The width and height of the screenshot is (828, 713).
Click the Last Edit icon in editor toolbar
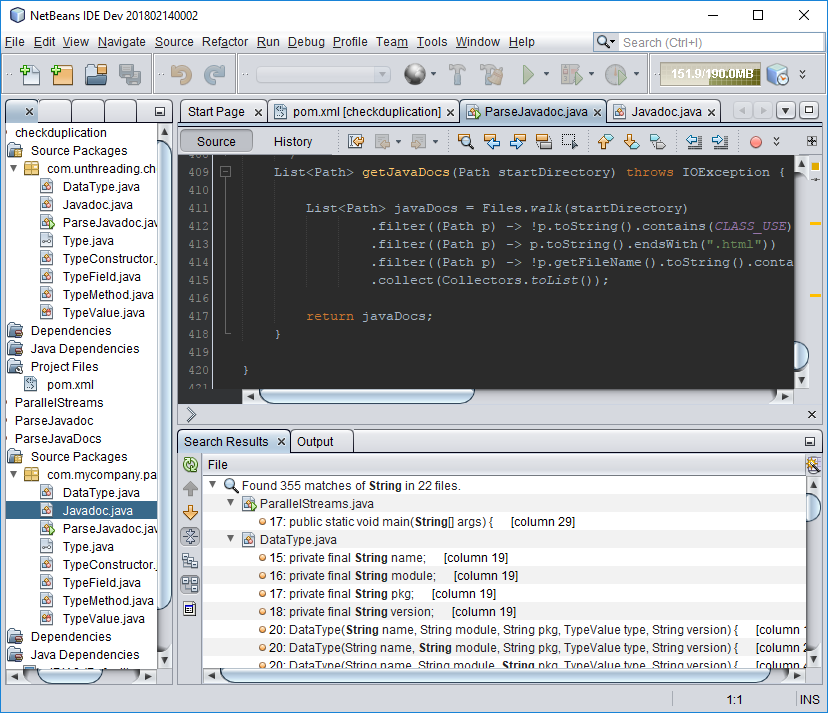[356, 141]
